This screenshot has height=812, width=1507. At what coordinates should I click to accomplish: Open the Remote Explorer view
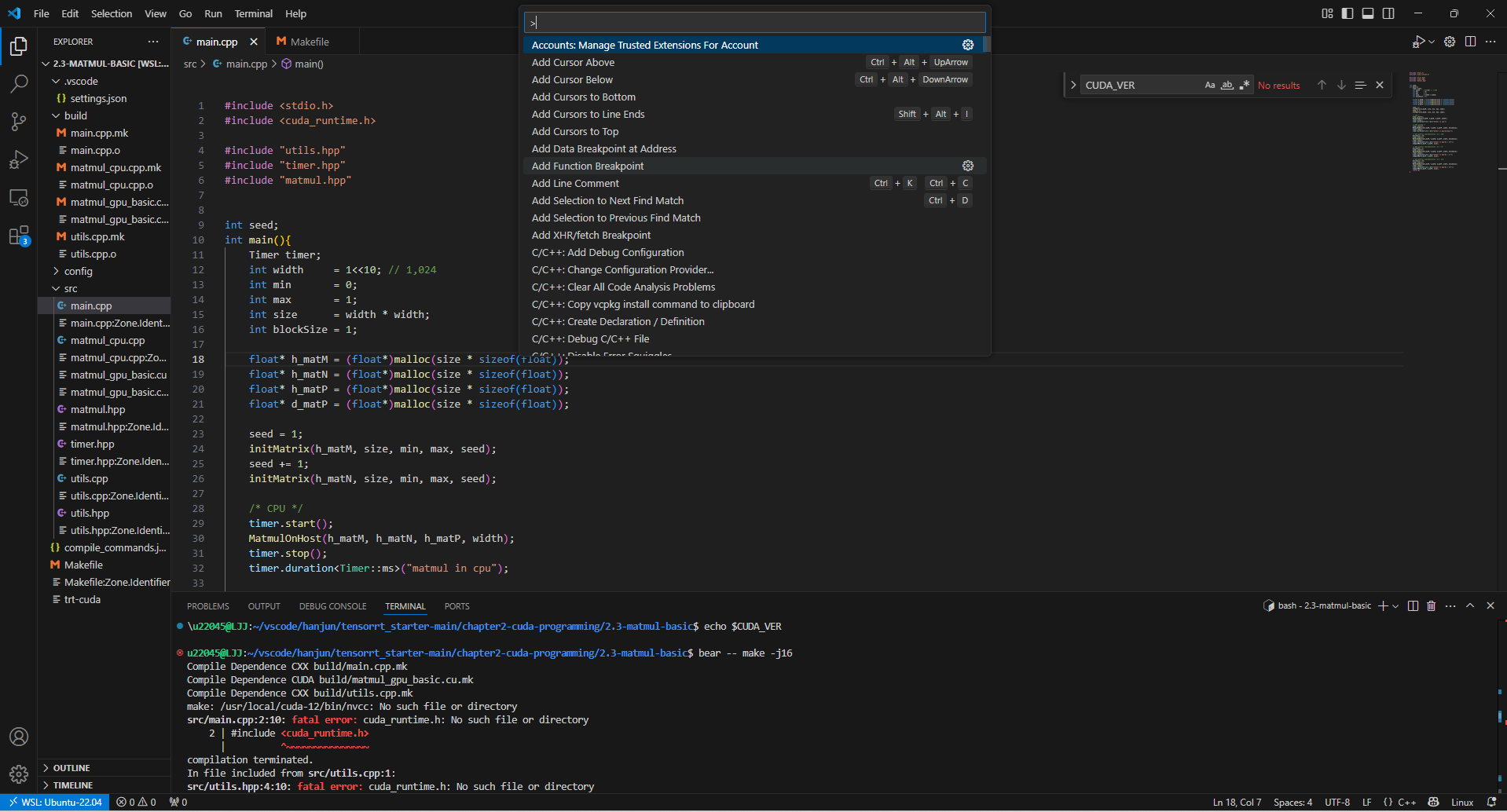(x=19, y=197)
